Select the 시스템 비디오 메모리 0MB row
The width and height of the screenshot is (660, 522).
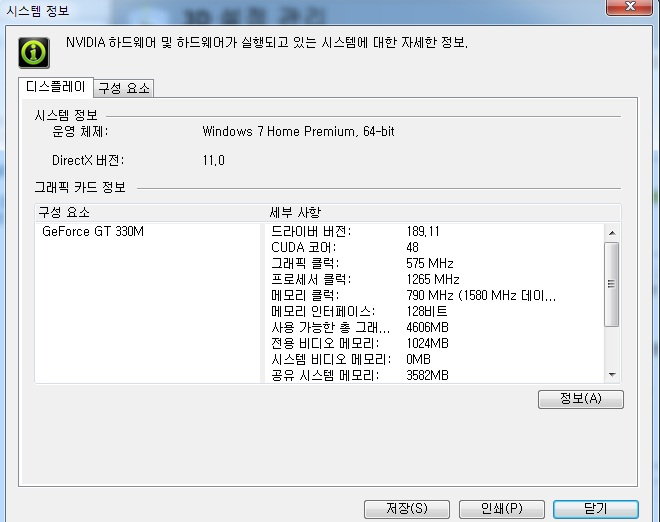[435, 360]
